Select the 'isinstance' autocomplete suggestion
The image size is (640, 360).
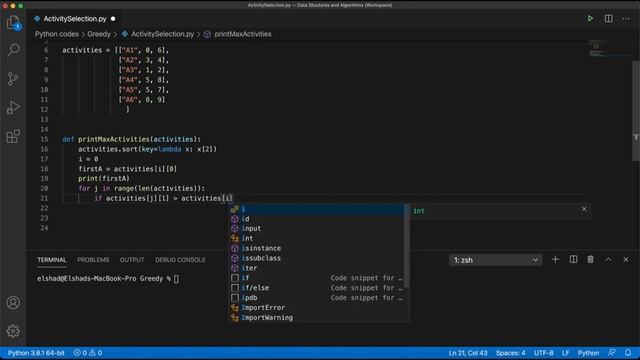click(x=316, y=248)
